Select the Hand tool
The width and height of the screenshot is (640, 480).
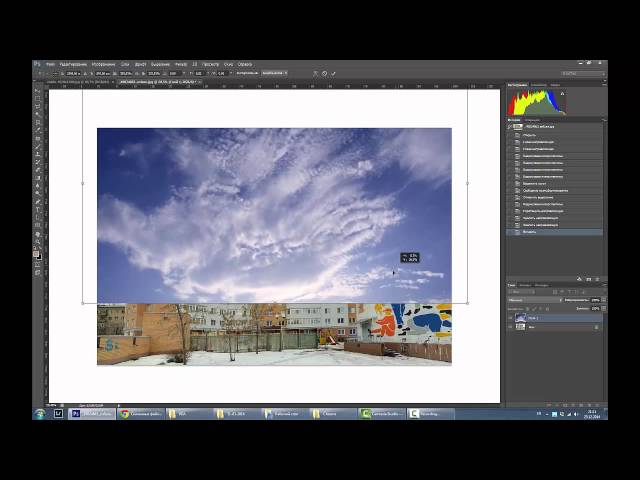pyautogui.click(x=38, y=234)
